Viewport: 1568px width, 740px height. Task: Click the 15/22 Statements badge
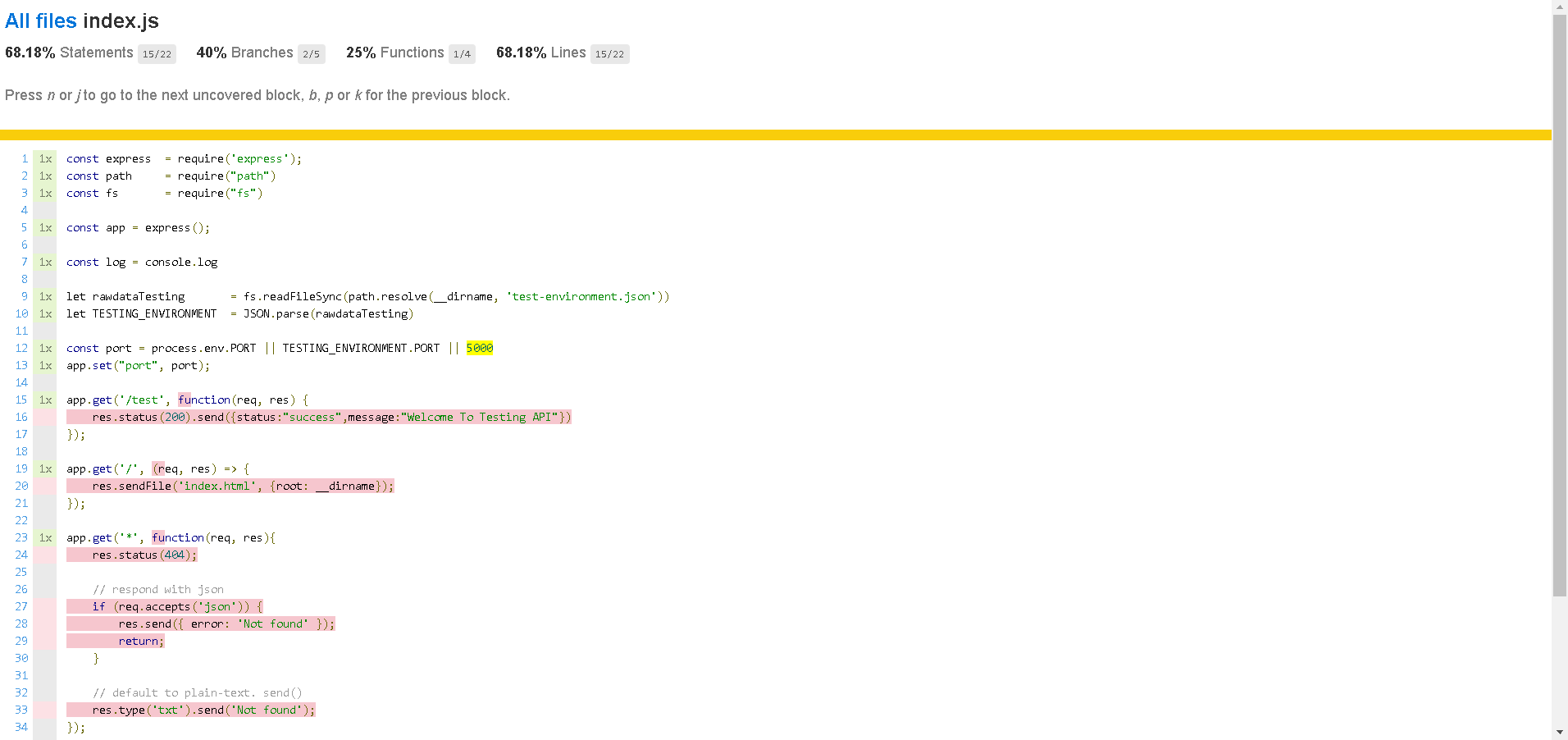[157, 54]
